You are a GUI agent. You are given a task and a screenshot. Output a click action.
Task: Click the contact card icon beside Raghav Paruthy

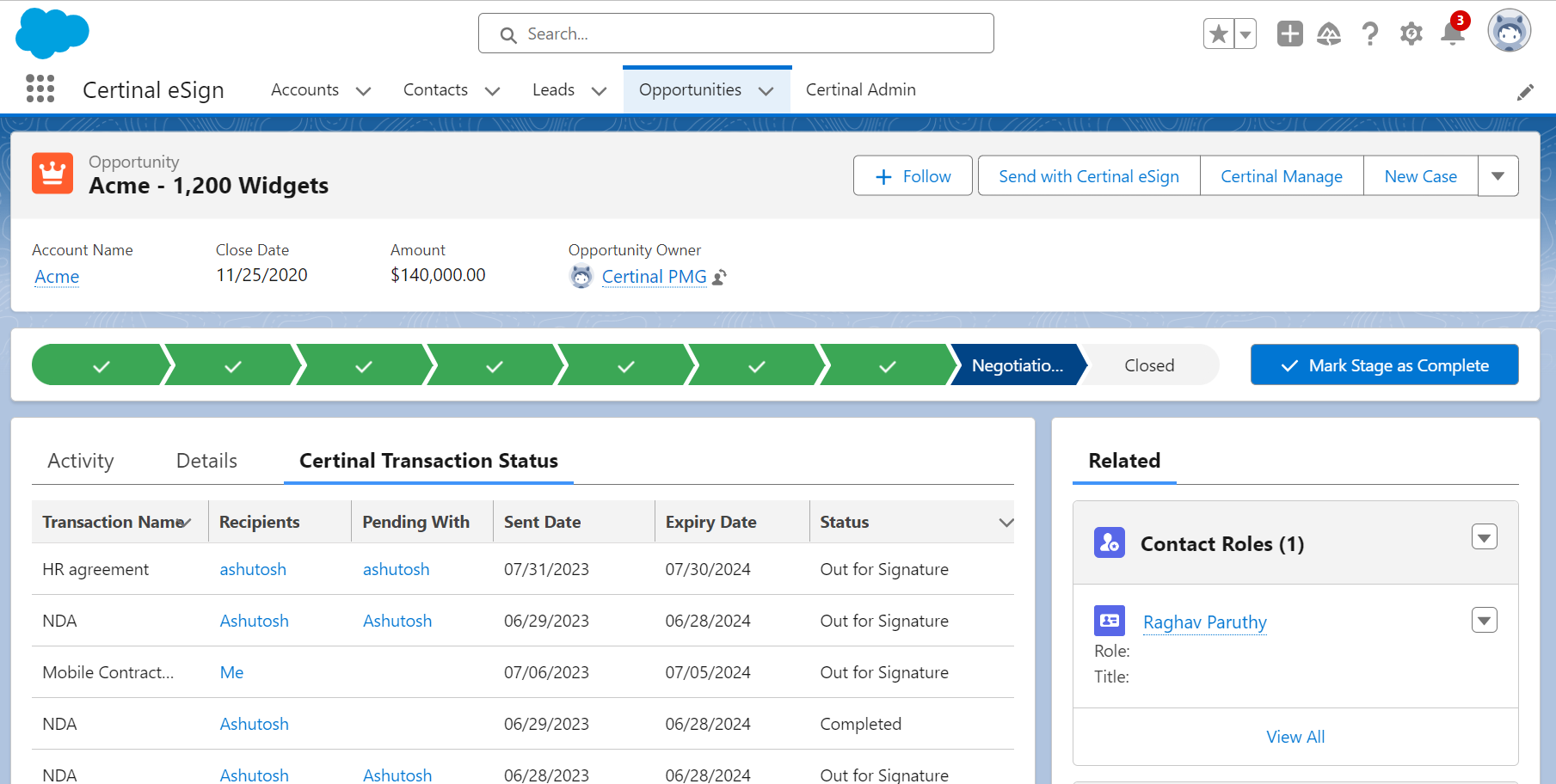coord(1110,621)
